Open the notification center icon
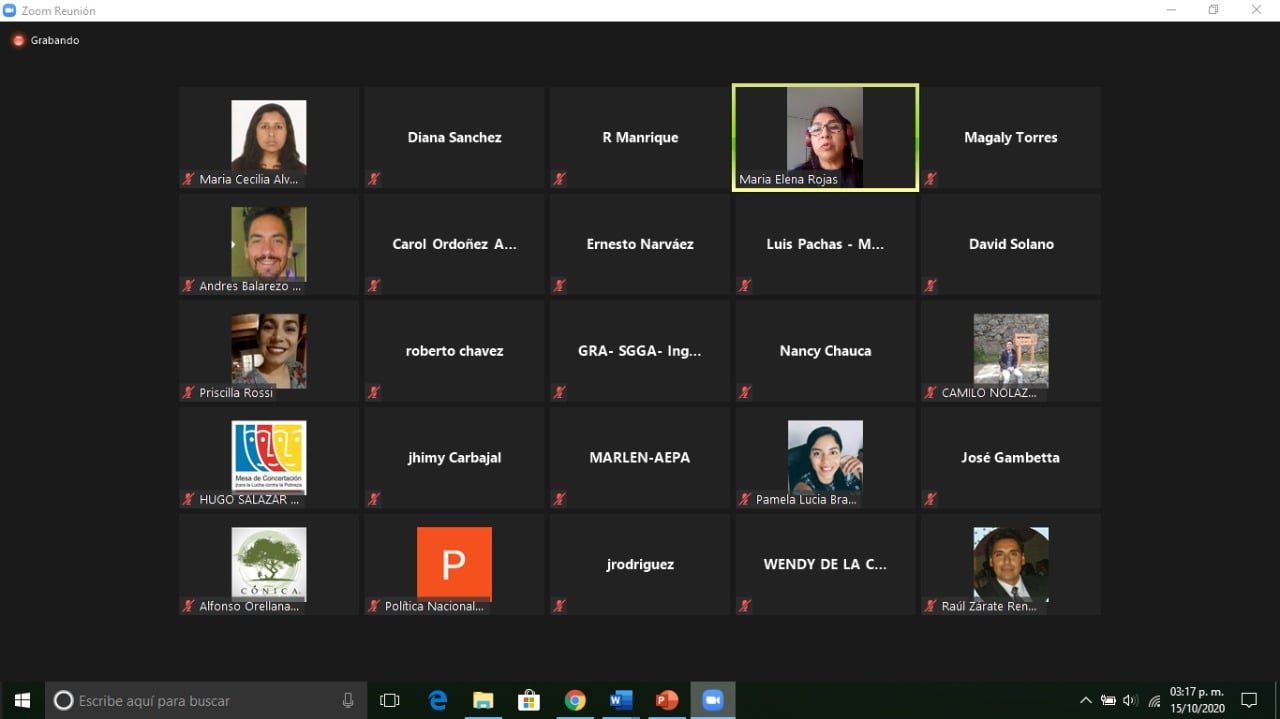Image resolution: width=1280 pixels, height=719 pixels. point(1249,701)
